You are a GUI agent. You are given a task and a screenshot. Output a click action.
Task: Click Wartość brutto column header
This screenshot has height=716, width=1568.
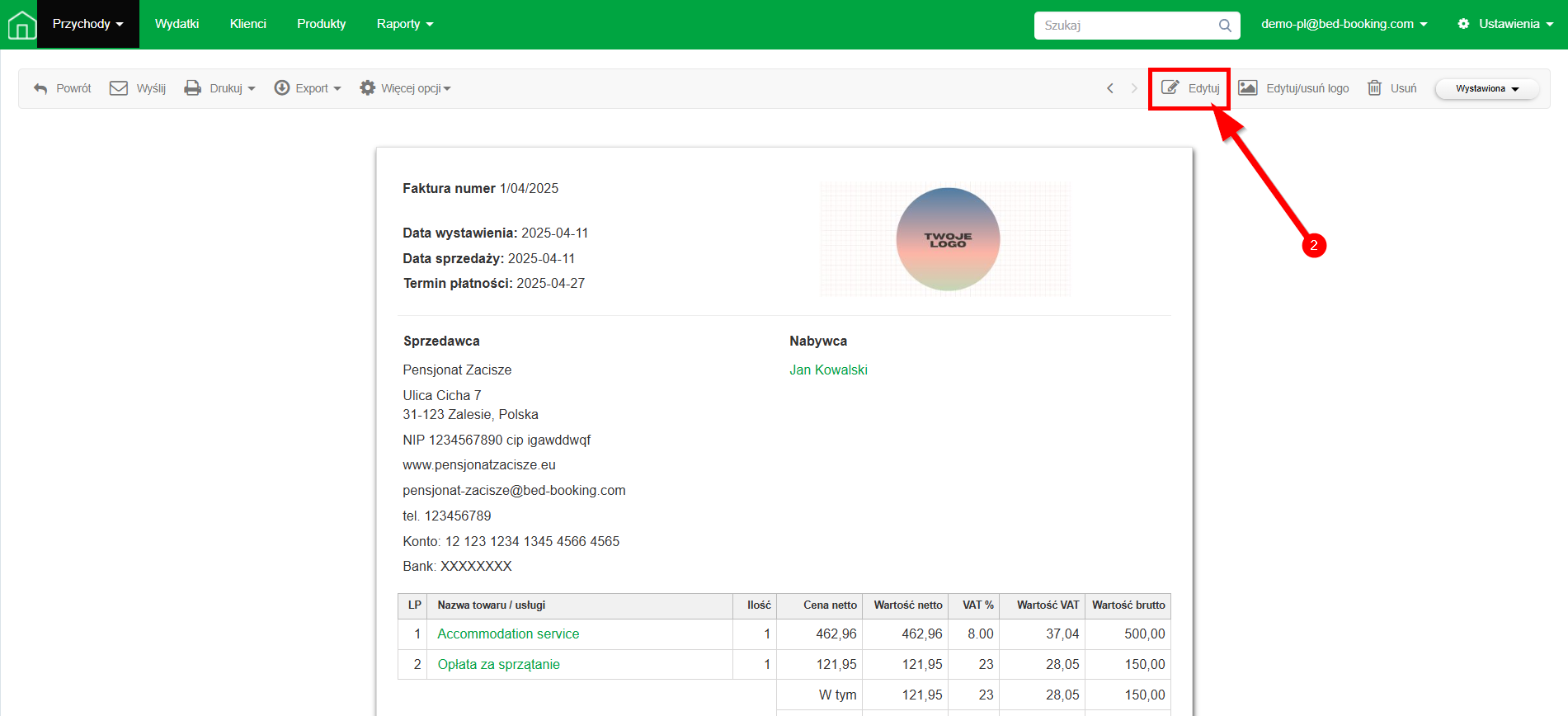pyautogui.click(x=1128, y=605)
